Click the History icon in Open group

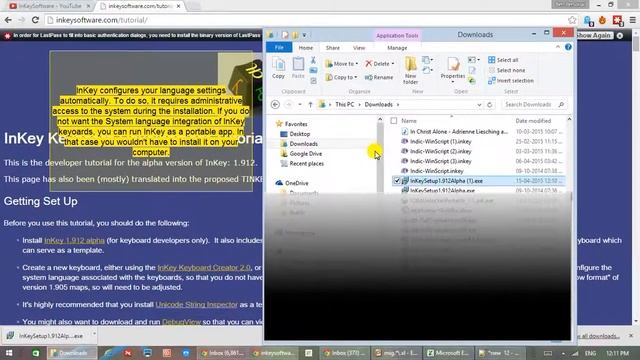coord(472,80)
